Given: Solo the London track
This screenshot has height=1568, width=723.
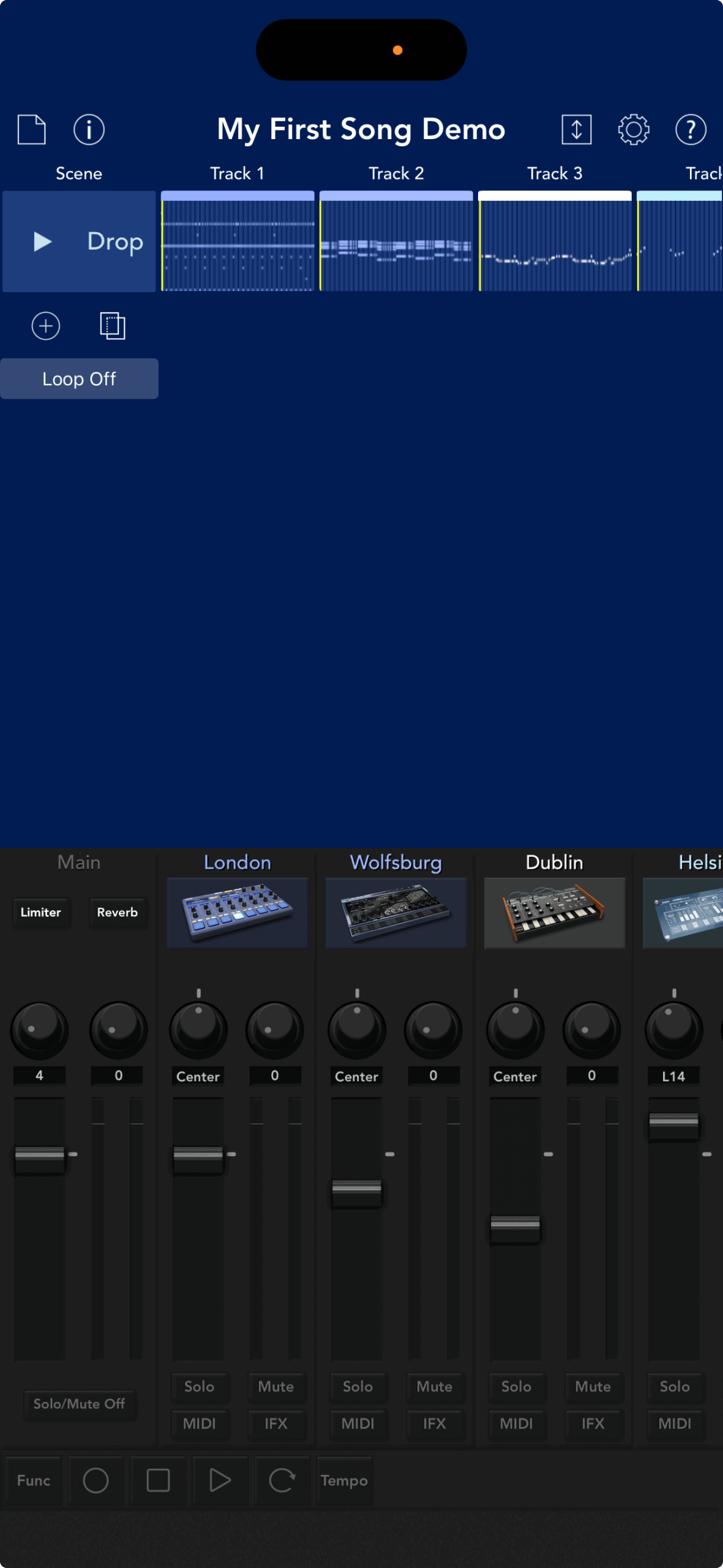Looking at the screenshot, I should click(199, 1387).
